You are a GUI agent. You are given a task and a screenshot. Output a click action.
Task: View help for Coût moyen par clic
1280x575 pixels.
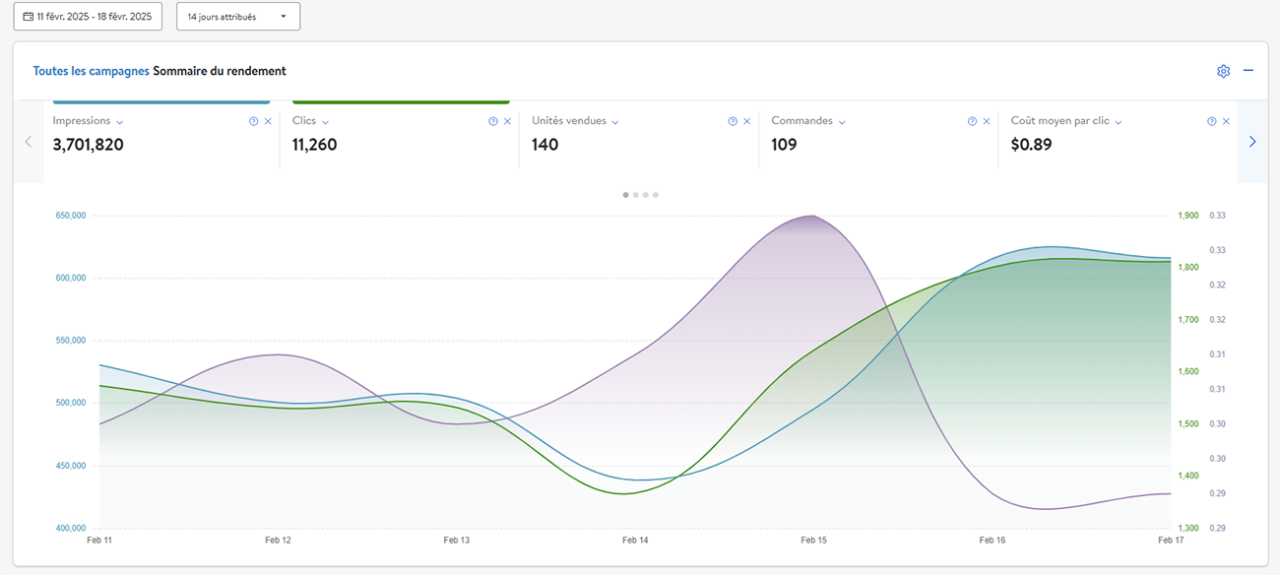(1212, 121)
